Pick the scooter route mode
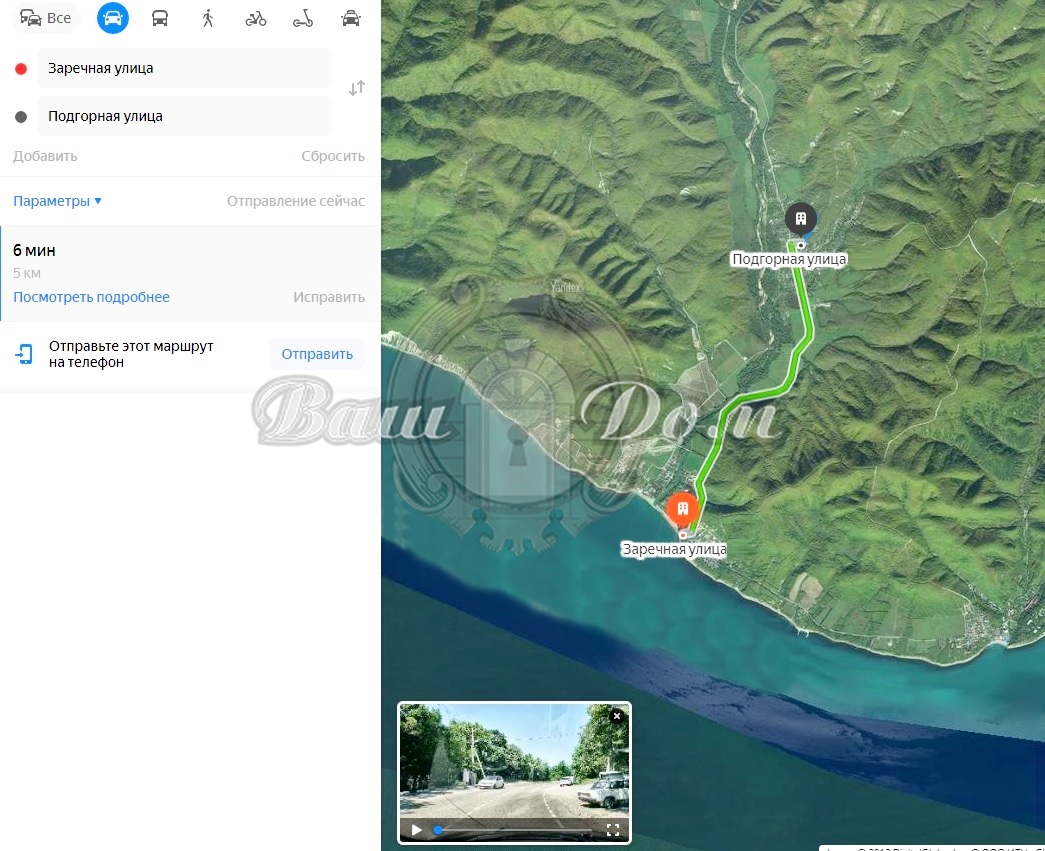This screenshot has width=1045, height=851. click(x=303, y=19)
